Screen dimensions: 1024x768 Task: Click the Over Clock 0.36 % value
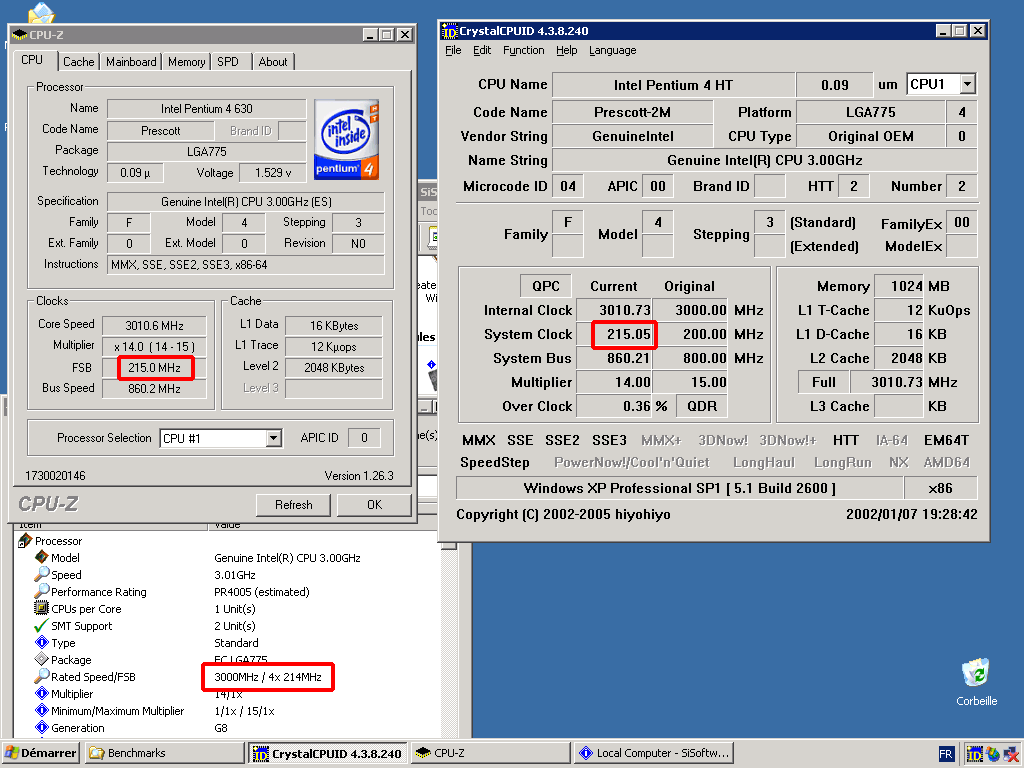click(615, 406)
